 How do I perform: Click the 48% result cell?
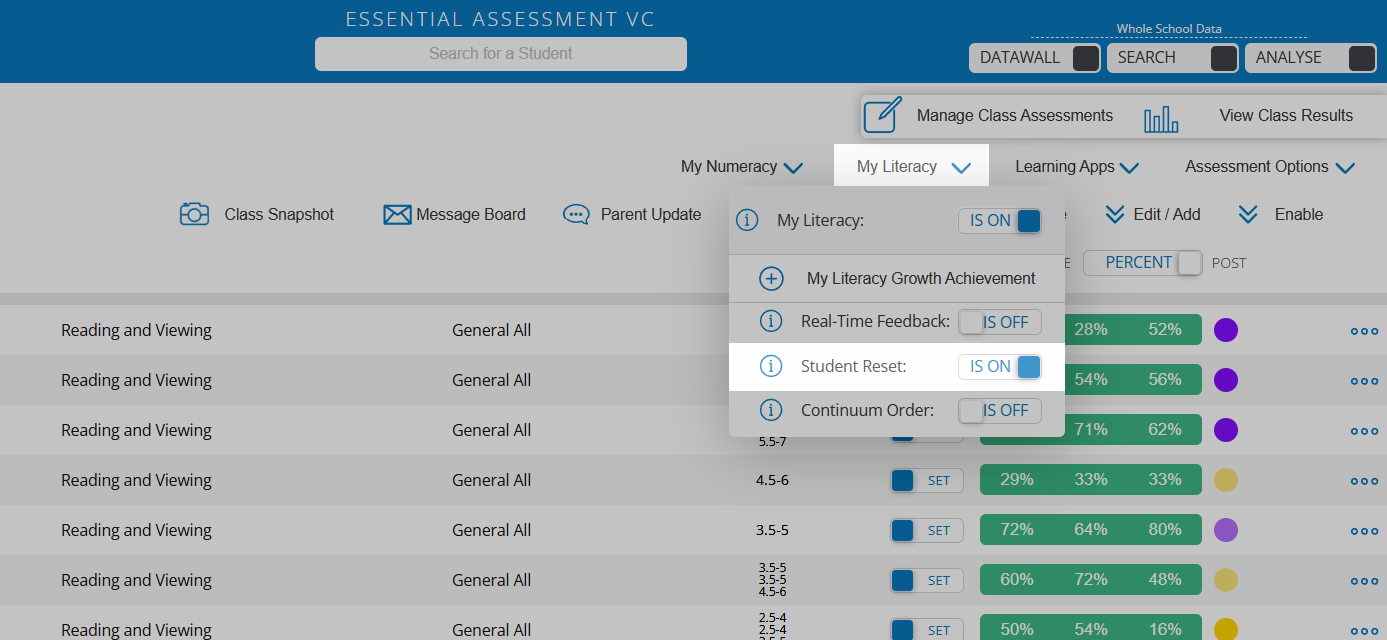1165,579
